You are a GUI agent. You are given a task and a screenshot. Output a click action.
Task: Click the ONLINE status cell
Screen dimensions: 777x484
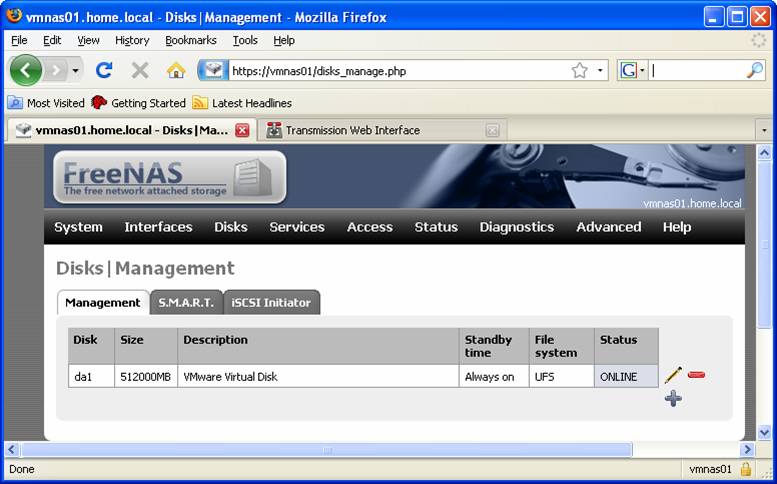tap(626, 376)
